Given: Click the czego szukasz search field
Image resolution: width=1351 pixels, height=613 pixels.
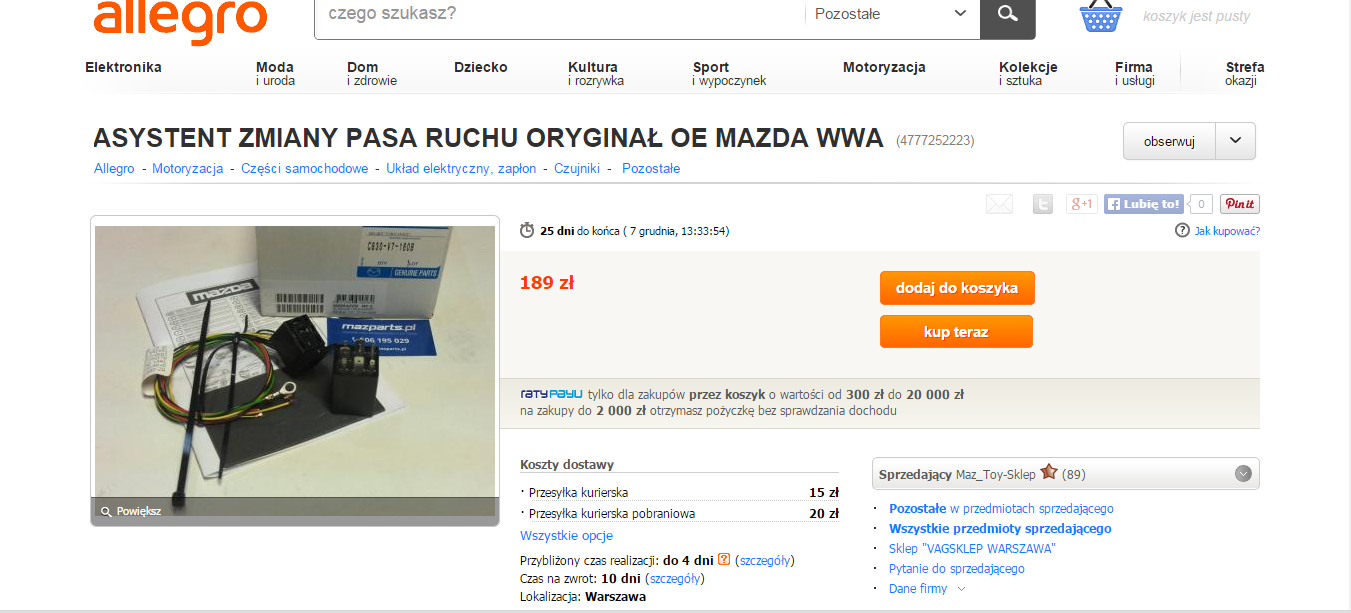Looking at the screenshot, I should [560, 14].
